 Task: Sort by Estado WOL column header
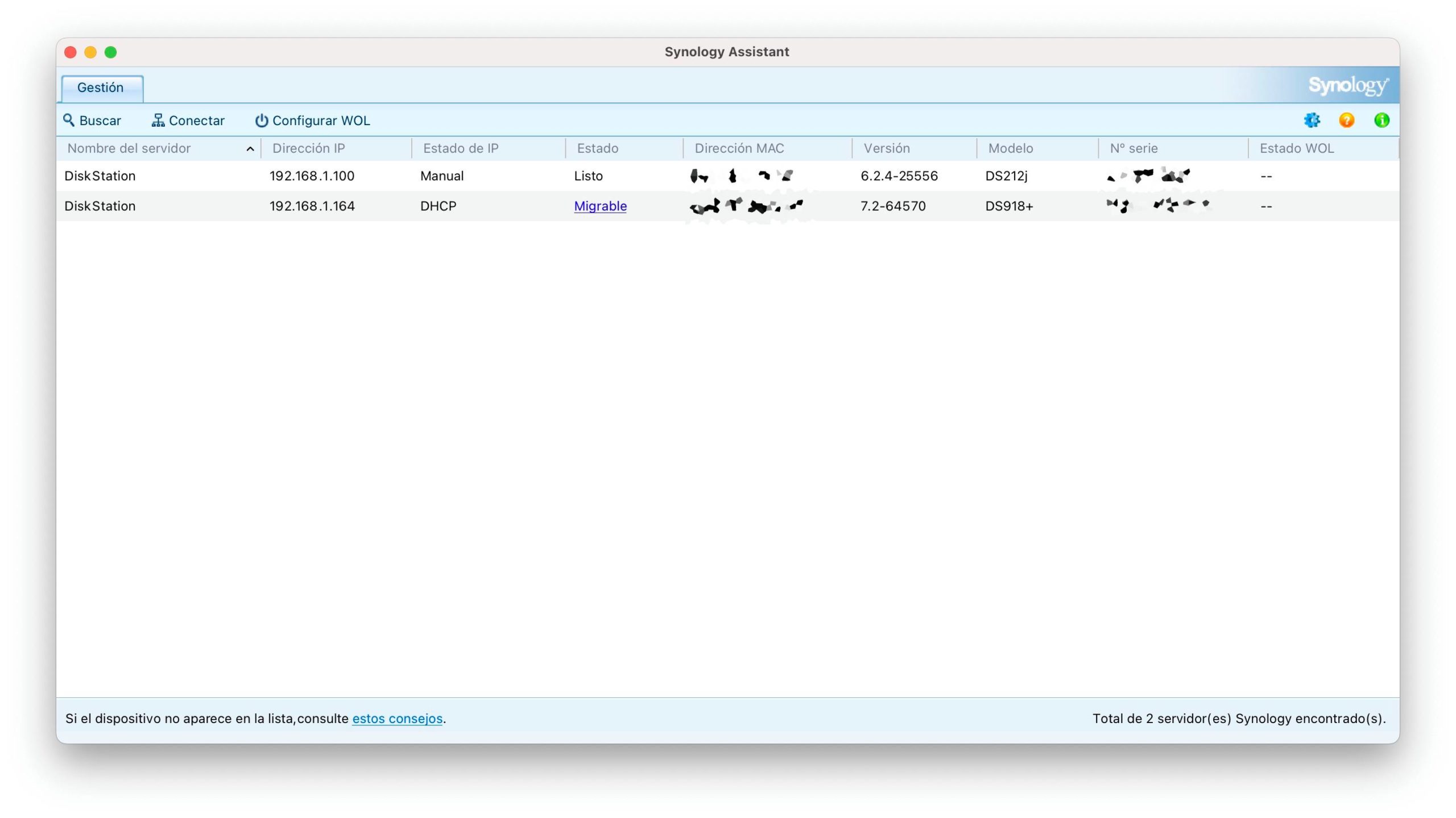pos(1296,148)
